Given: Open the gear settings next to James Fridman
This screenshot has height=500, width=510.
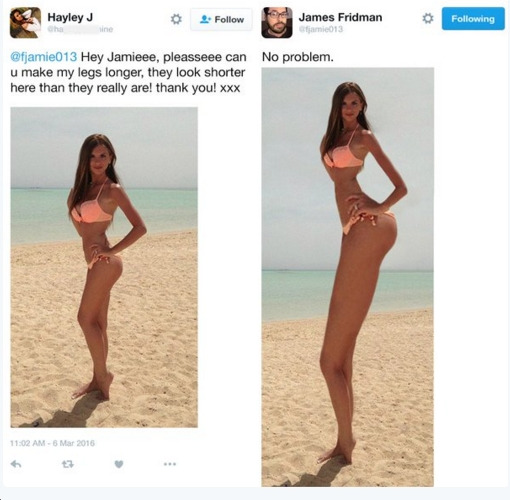Looking at the screenshot, I should click(x=428, y=18).
